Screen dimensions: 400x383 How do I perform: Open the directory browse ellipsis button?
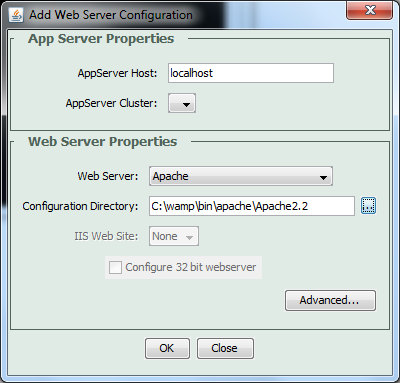coord(368,206)
